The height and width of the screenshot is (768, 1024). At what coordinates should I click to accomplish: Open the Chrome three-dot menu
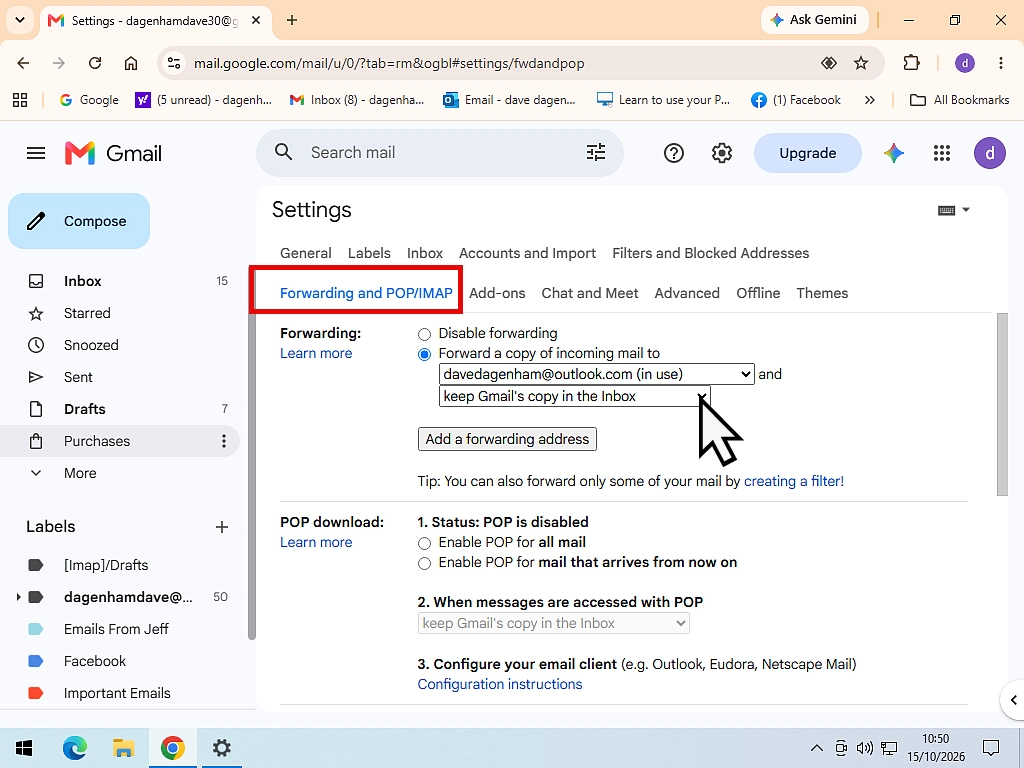coord(1000,63)
